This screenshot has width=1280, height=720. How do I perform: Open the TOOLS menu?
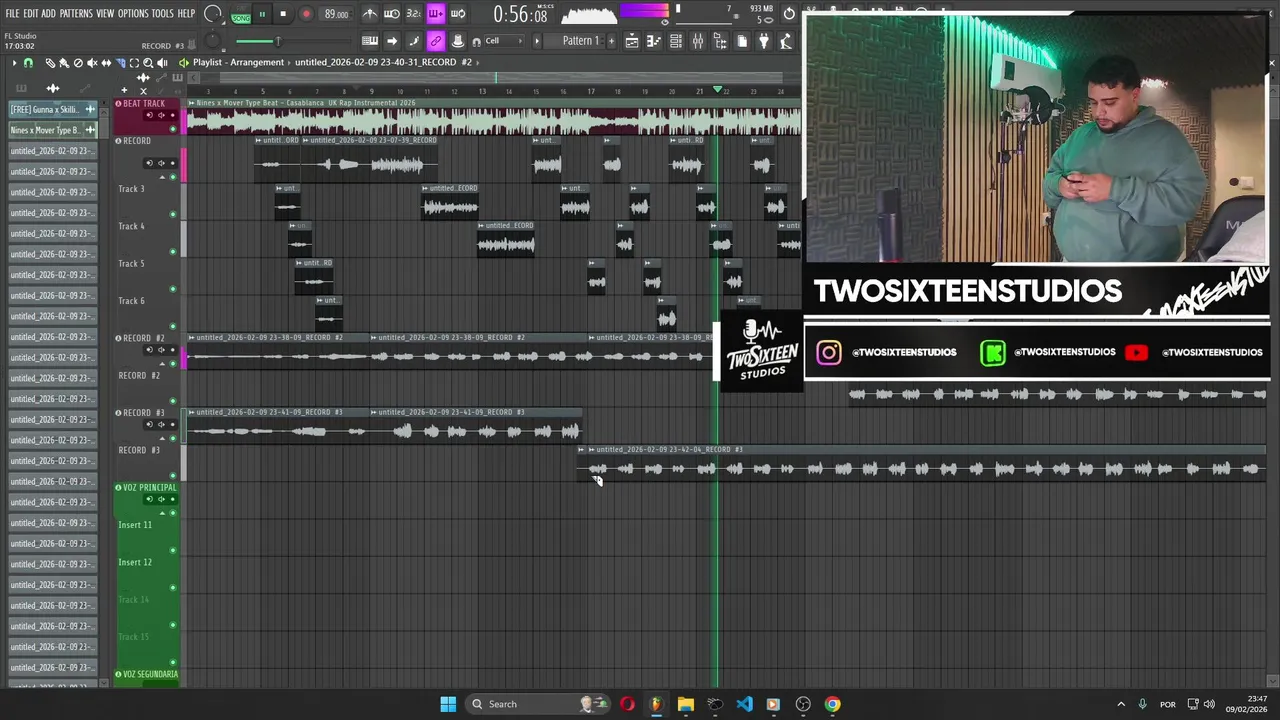162,14
